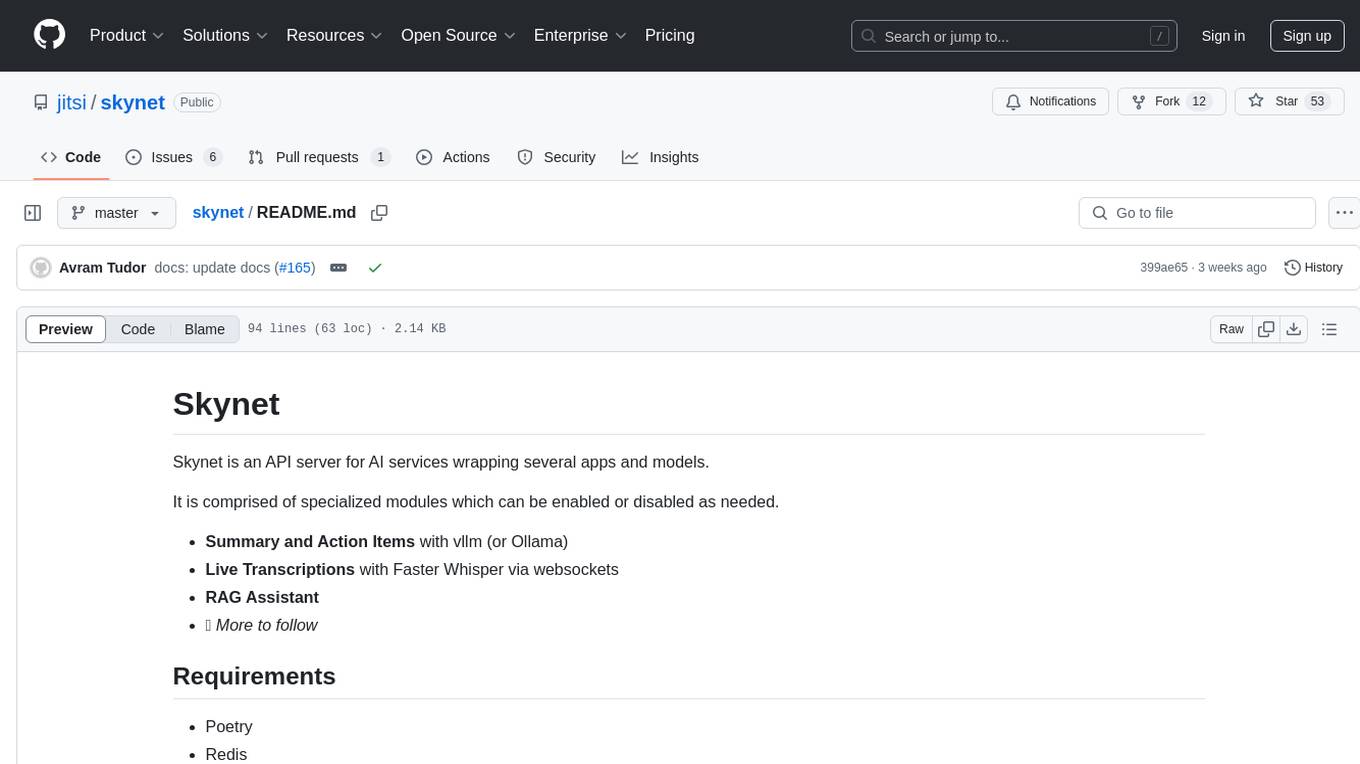Click the Notifications bell button

pyautogui.click(x=1051, y=102)
